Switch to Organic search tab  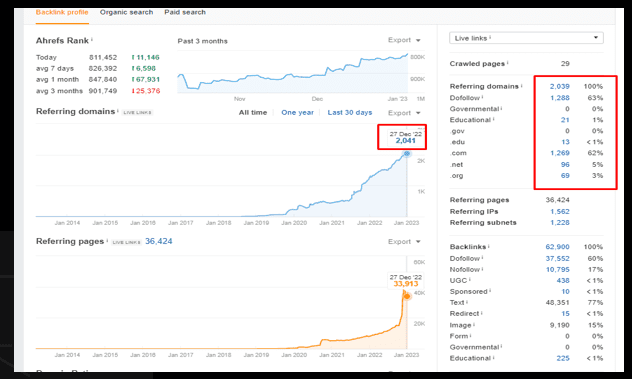tap(126, 12)
